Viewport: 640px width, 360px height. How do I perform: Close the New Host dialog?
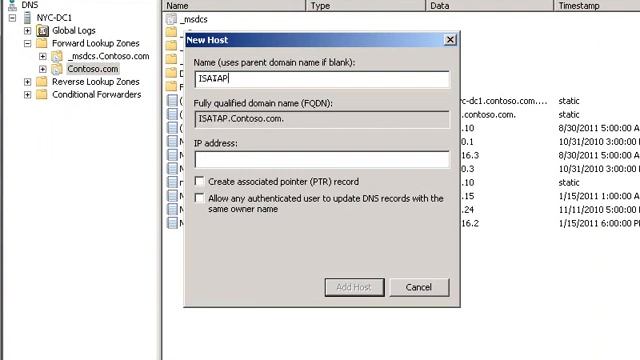tap(450, 40)
